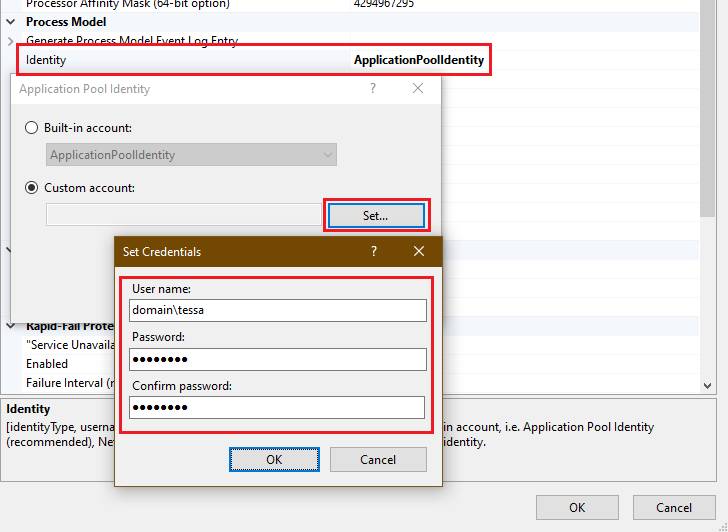Click the Confirm password field

coord(277,407)
